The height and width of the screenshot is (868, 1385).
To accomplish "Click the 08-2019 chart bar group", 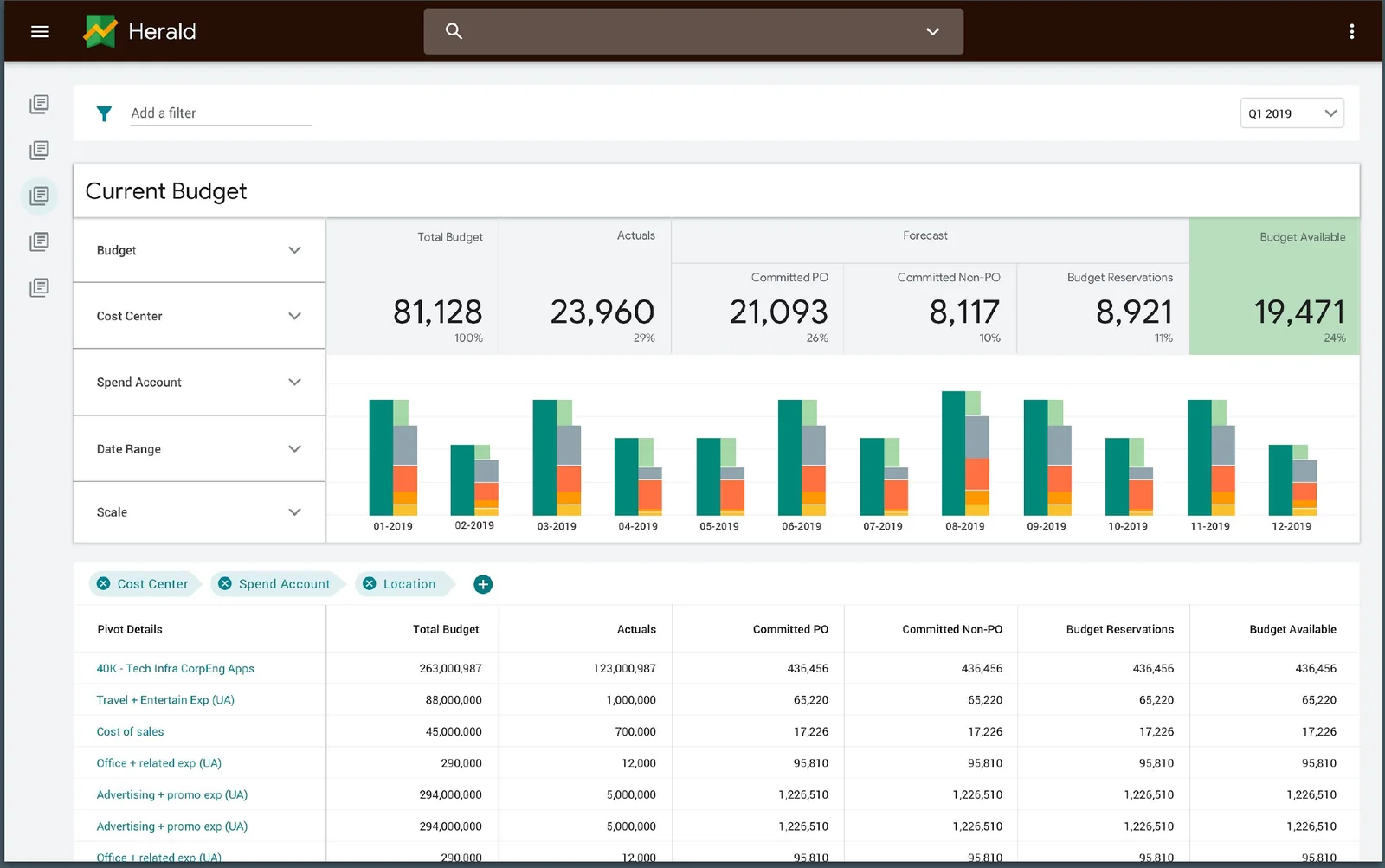I will [x=965, y=453].
